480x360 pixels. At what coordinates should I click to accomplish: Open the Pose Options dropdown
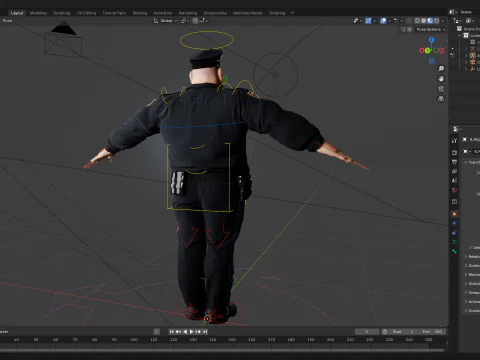(x=431, y=29)
